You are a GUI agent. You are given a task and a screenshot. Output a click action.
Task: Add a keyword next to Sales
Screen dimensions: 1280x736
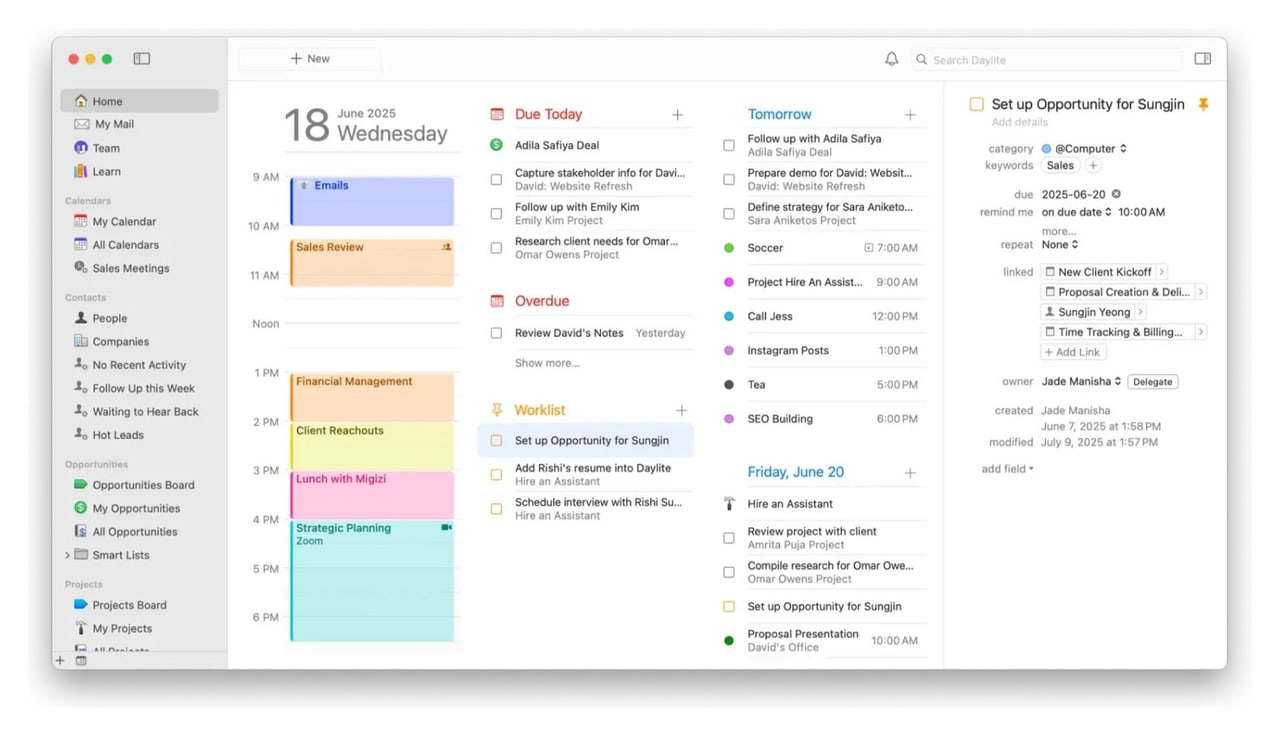(1093, 166)
